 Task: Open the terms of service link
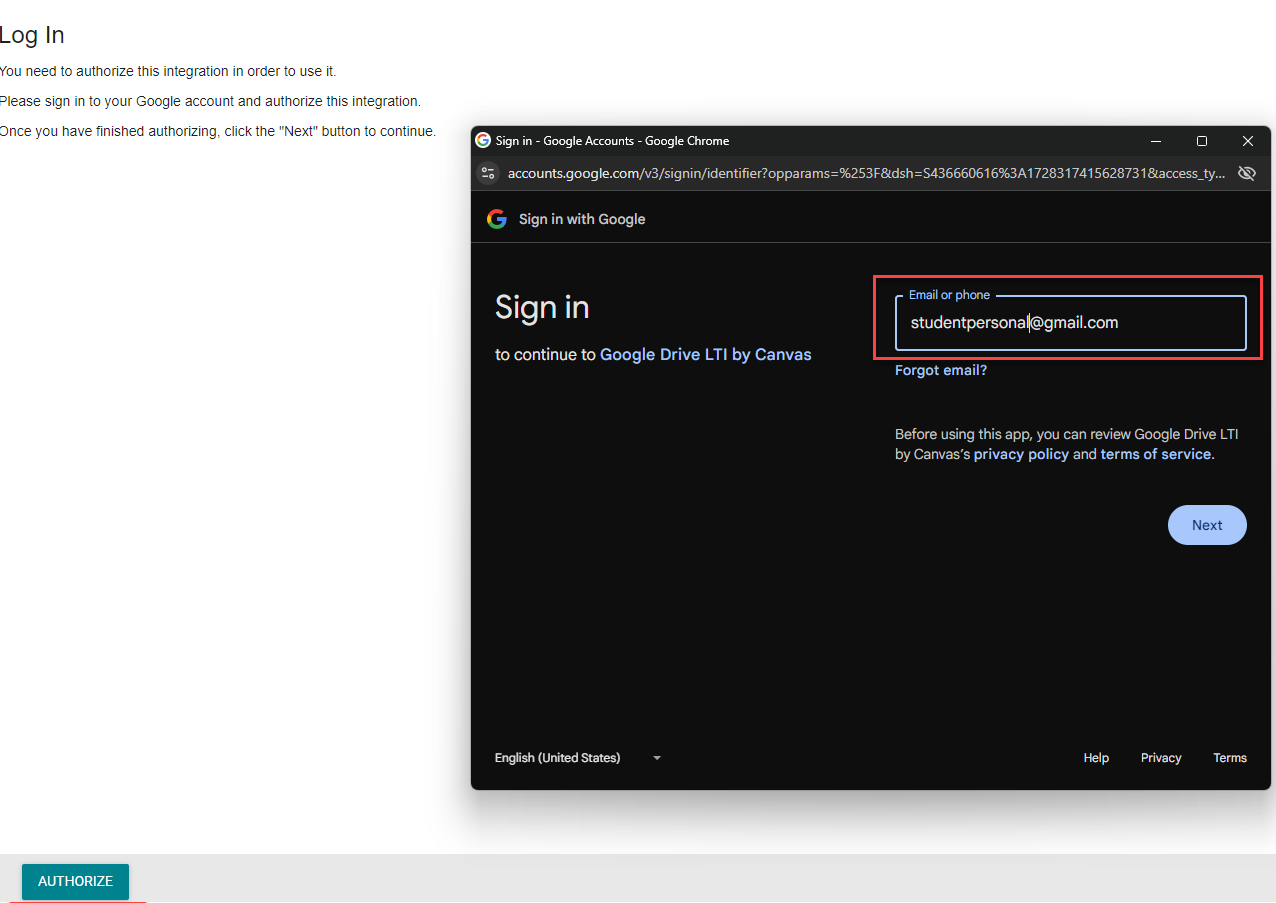[x=1156, y=453]
